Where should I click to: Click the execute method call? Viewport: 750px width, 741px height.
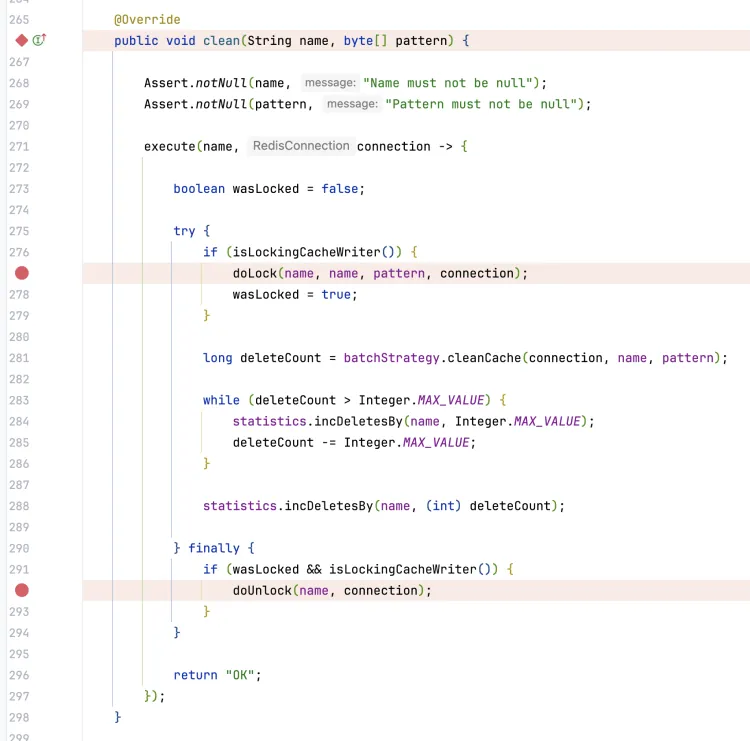coord(169,146)
